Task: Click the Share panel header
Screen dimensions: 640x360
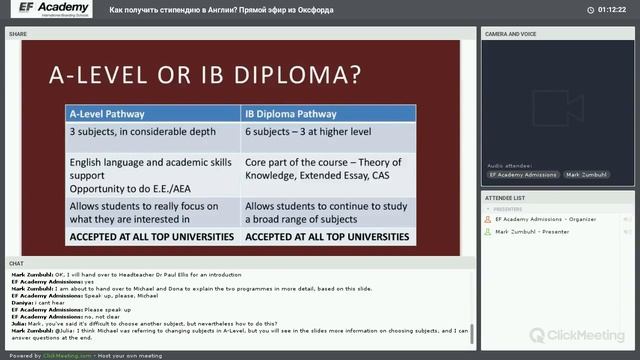Action: (240, 34)
